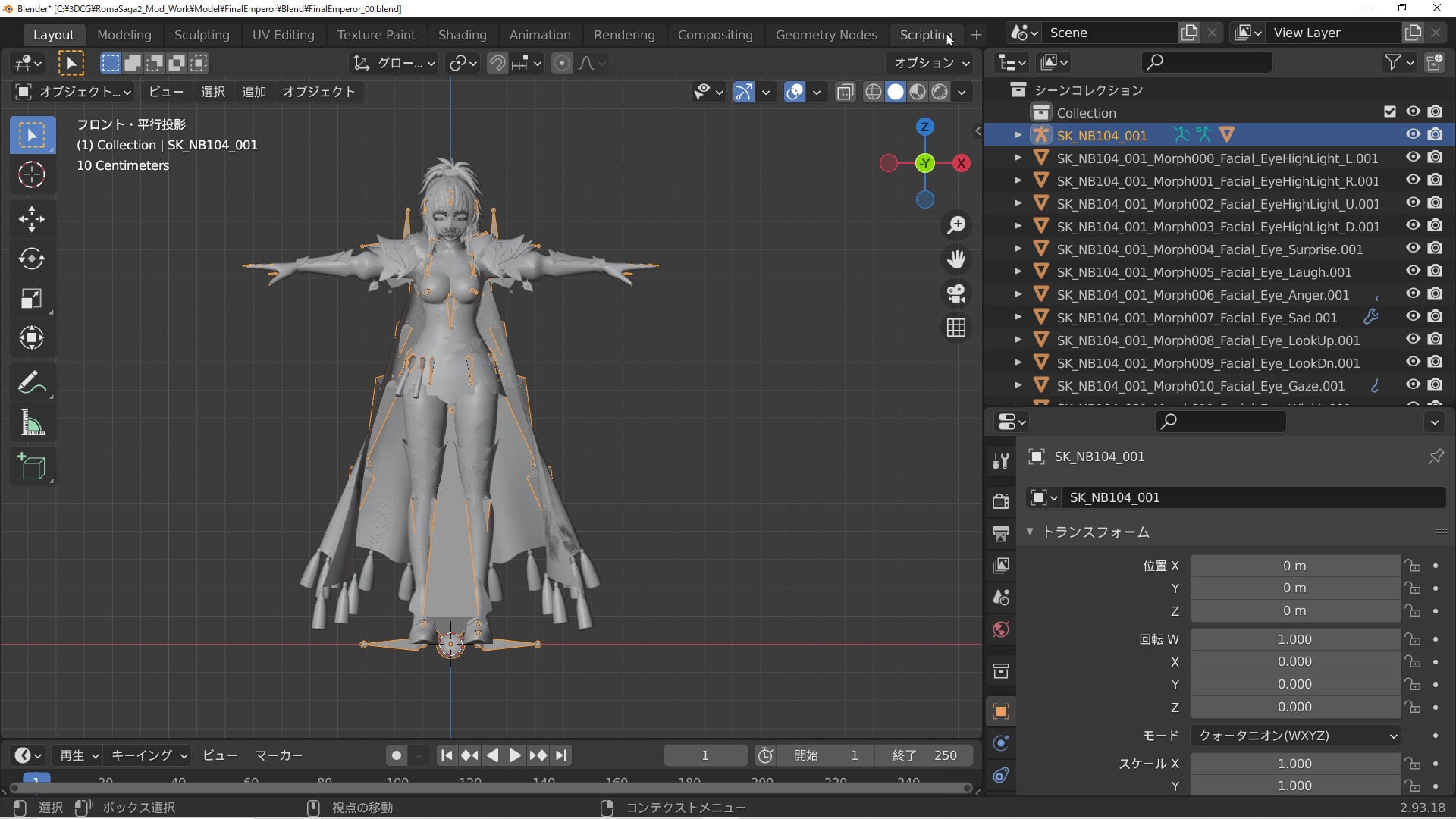Expand the SK_NB104_001 armature tree item
Screen dimensions: 1456x819
(1018, 135)
